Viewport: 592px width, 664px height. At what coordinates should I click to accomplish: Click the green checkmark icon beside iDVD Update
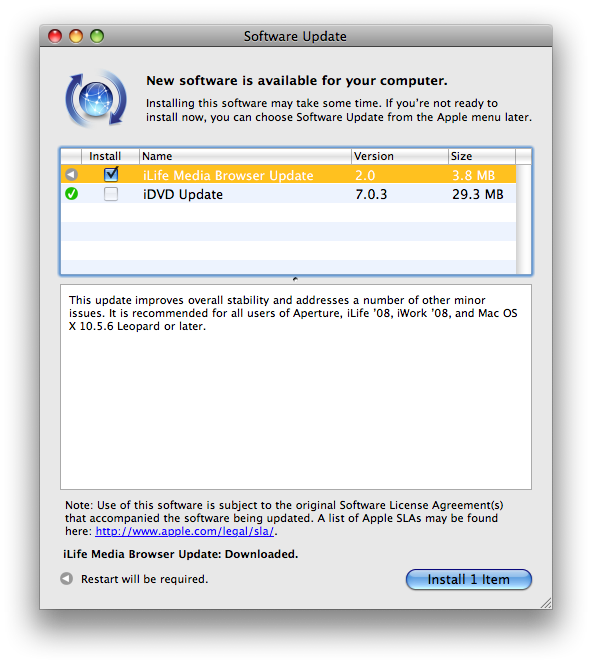[x=72, y=194]
